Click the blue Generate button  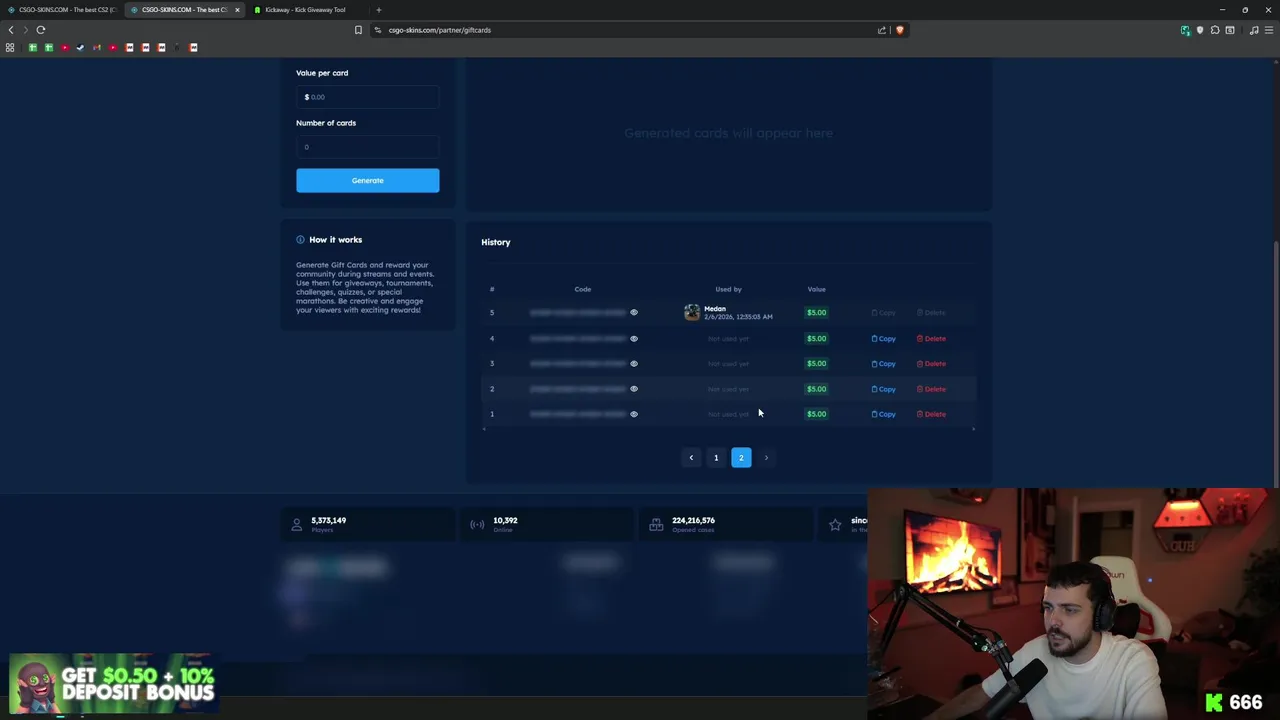pos(367,180)
